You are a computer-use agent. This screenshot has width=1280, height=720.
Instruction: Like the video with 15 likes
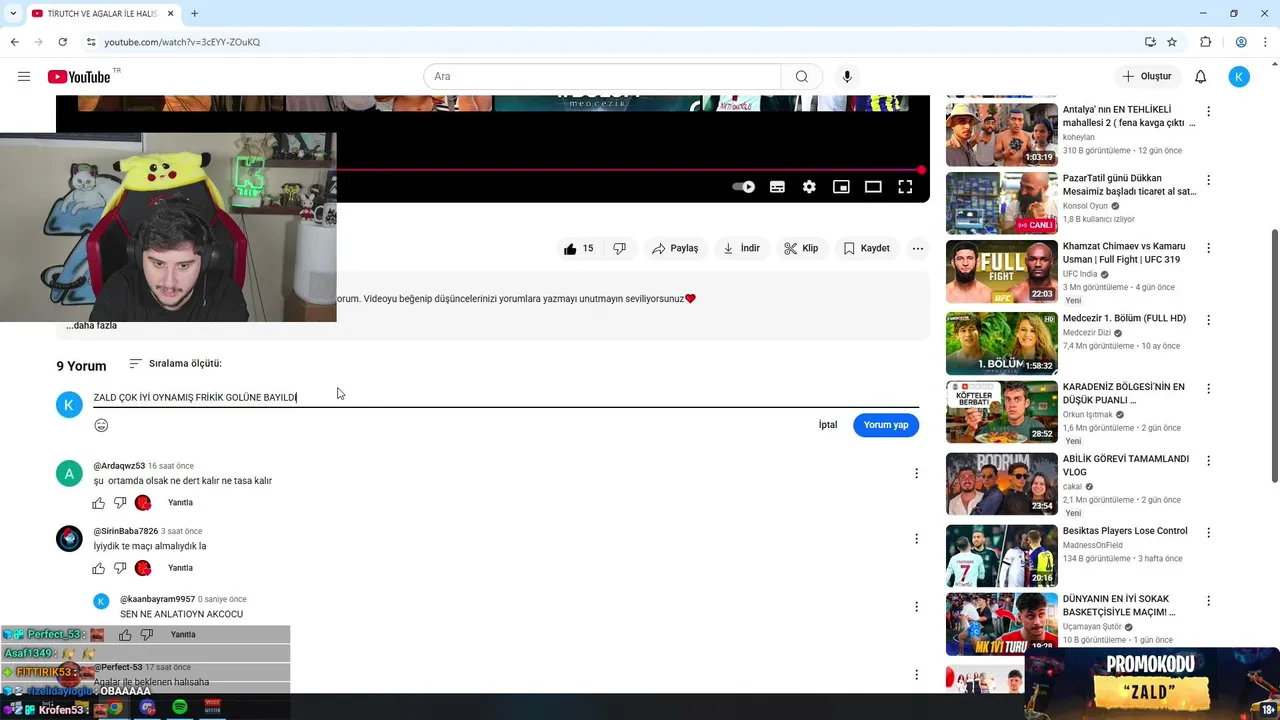(x=579, y=248)
